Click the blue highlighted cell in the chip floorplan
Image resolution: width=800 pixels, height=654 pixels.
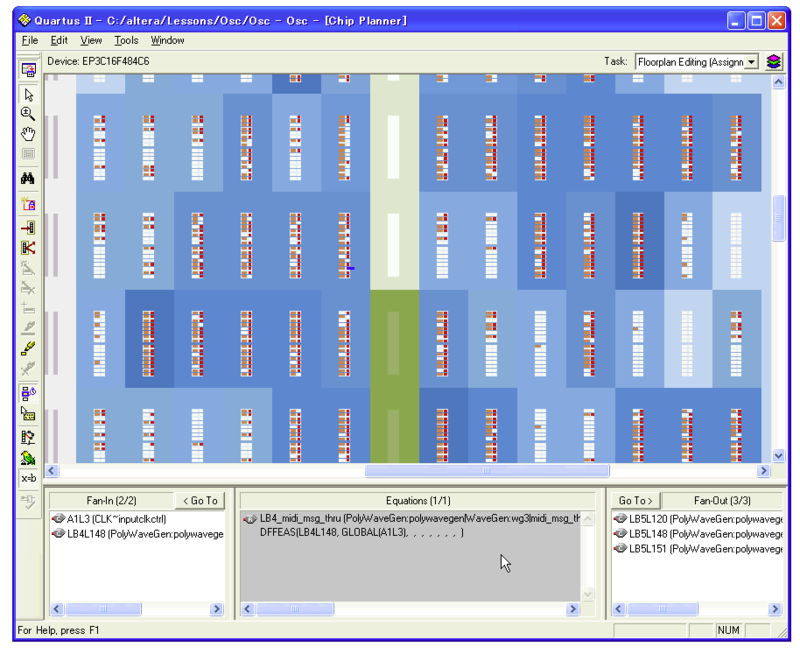pos(351,268)
